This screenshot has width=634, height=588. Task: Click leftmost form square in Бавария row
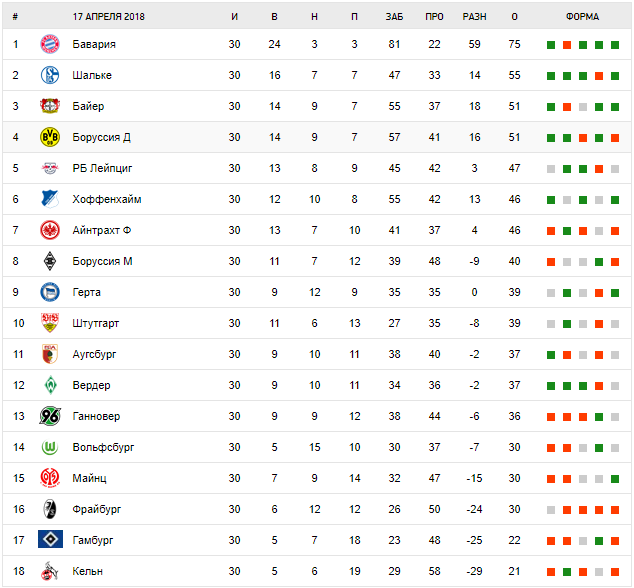click(551, 45)
